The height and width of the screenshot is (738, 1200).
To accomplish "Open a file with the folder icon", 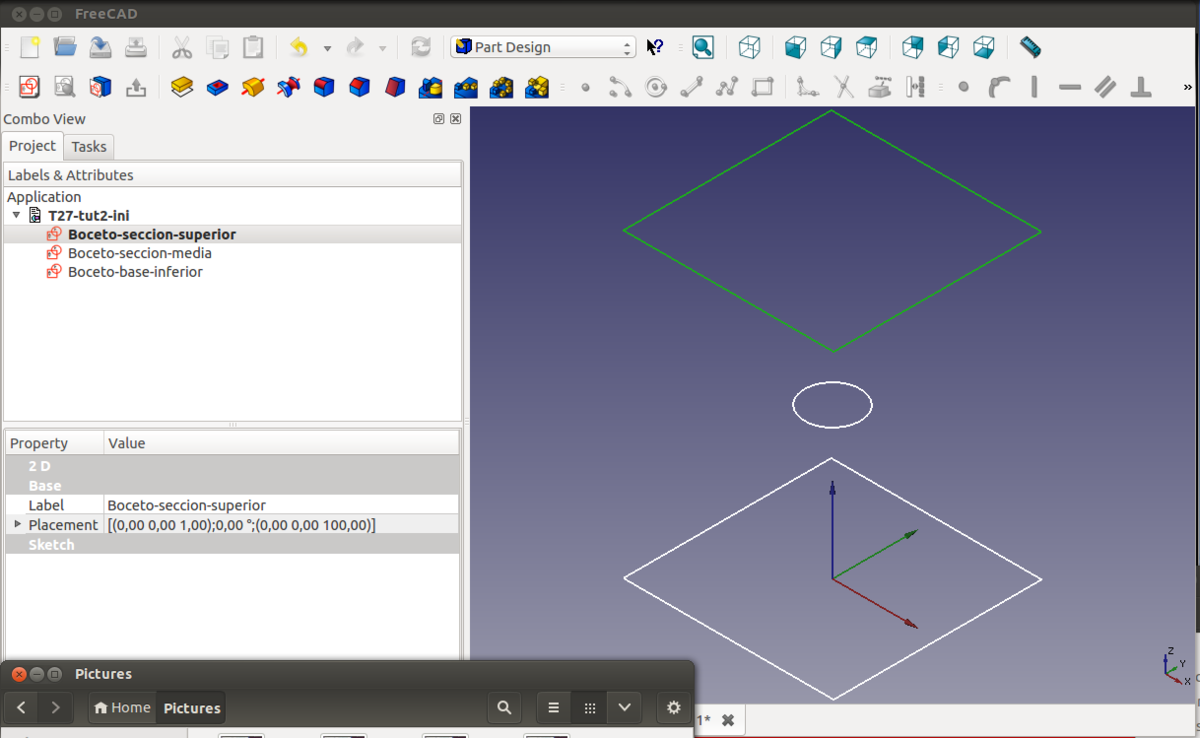I will pyautogui.click(x=65, y=47).
